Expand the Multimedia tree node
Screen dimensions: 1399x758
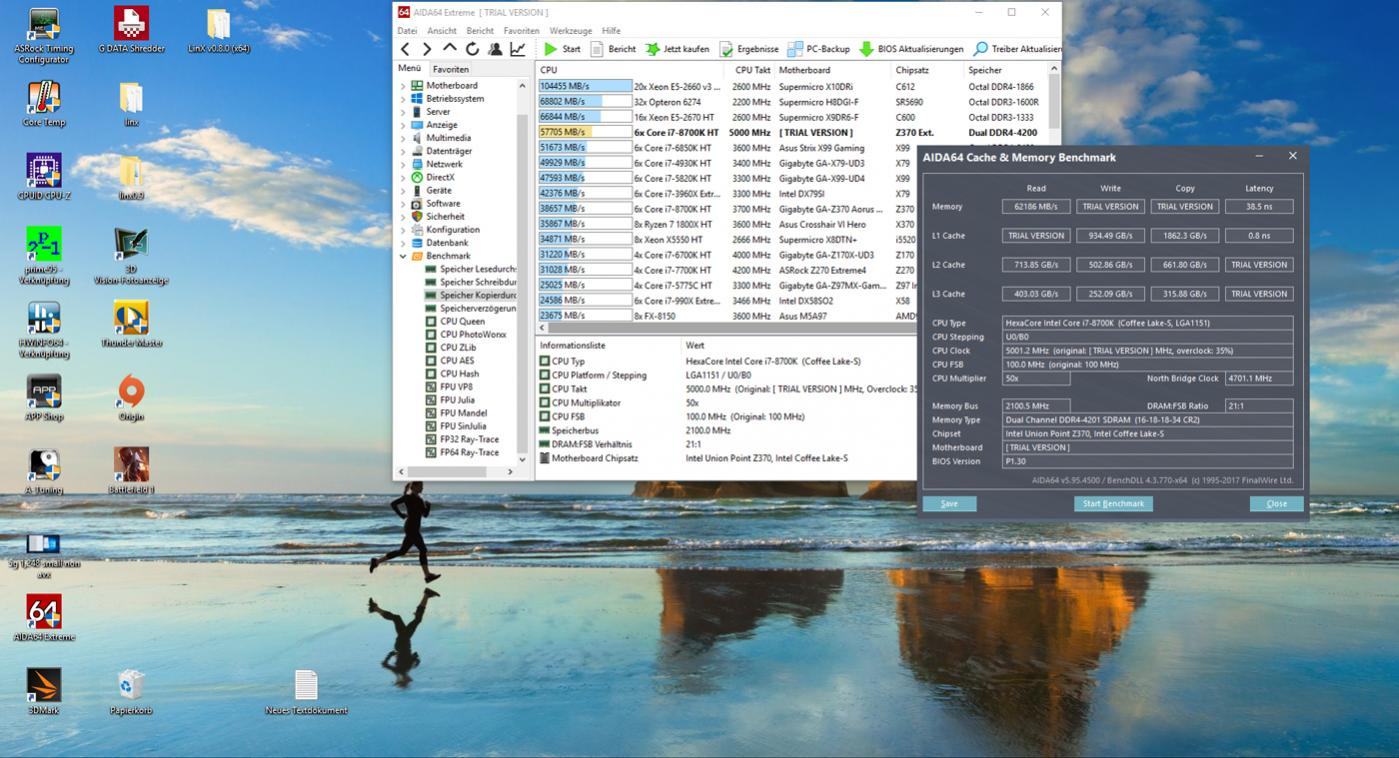pos(403,138)
